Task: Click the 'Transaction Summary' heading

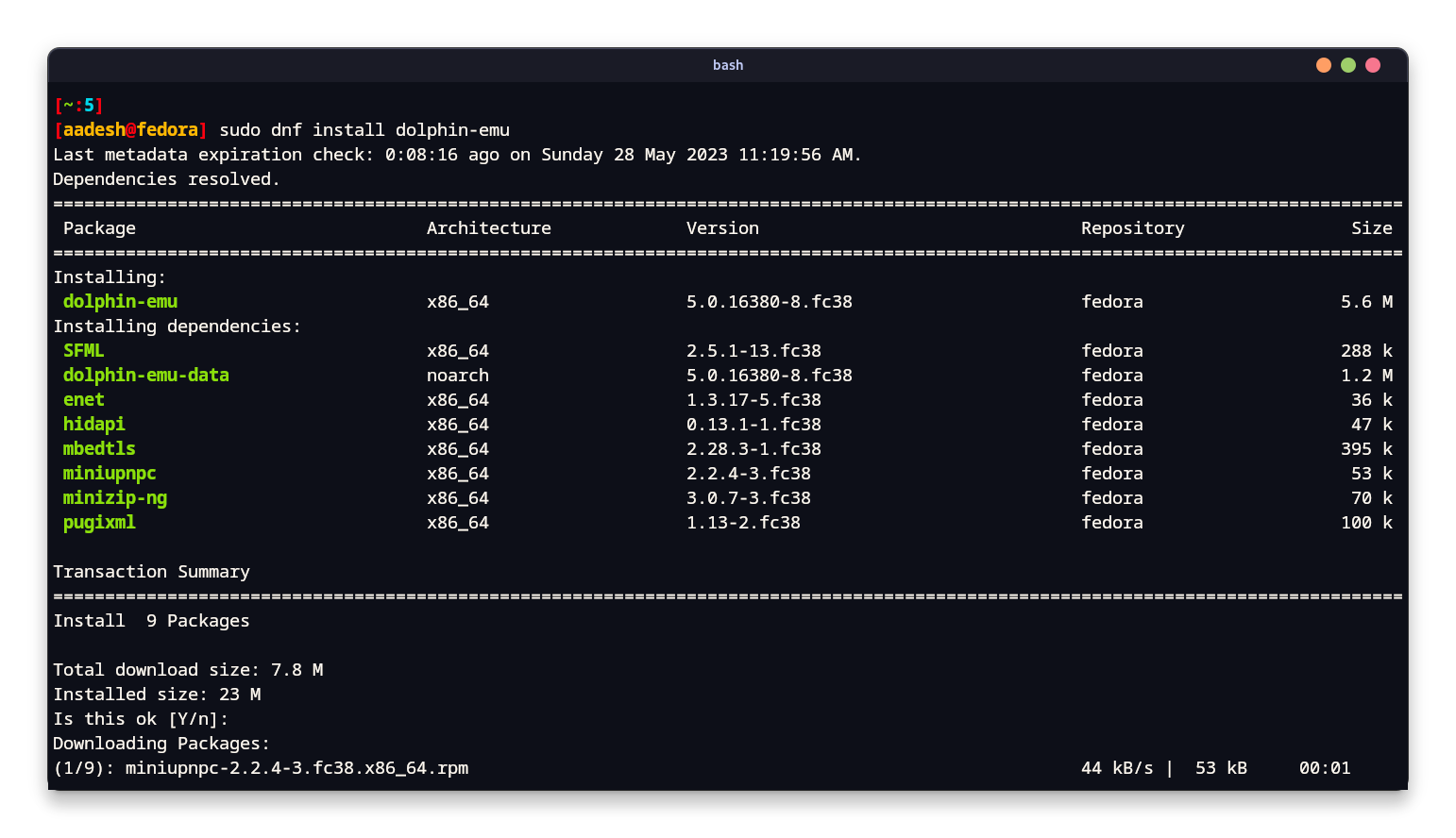Action: pyautogui.click(x=151, y=571)
